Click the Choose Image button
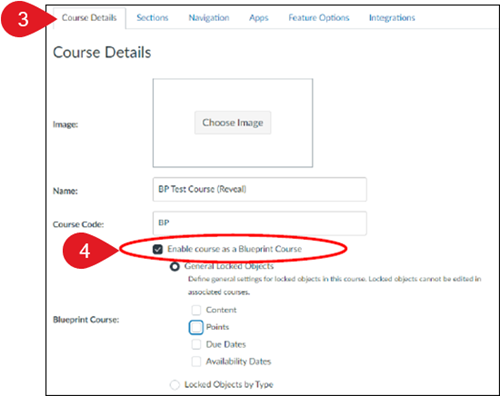This screenshot has width=500, height=396. point(233,123)
